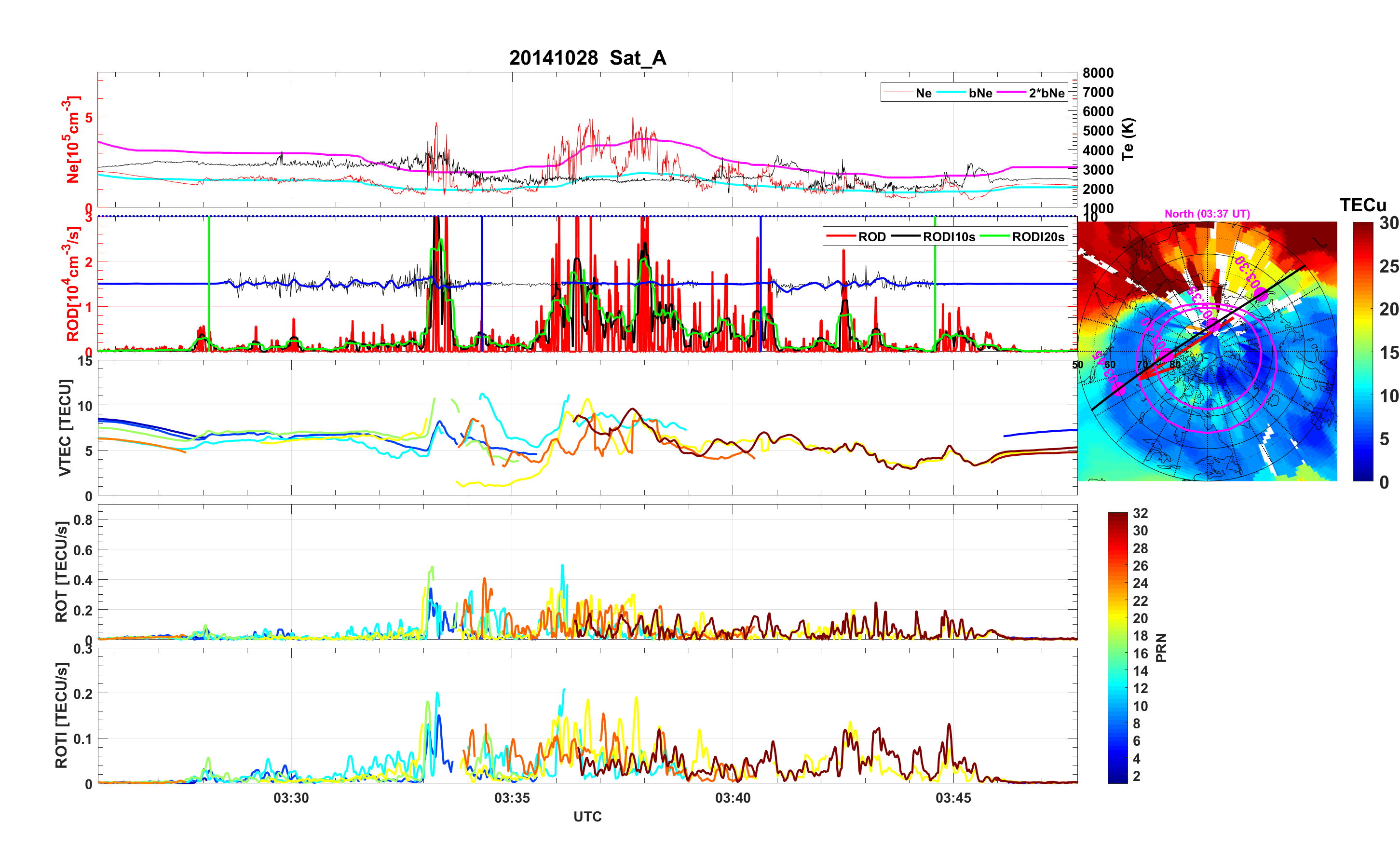Click the '15' TECu colorbar tick

point(1389,353)
